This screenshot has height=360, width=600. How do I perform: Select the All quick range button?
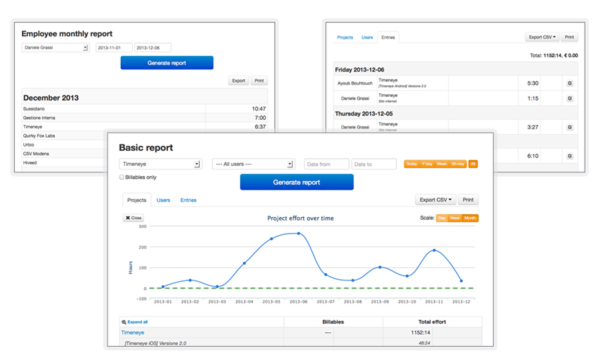pos(473,164)
